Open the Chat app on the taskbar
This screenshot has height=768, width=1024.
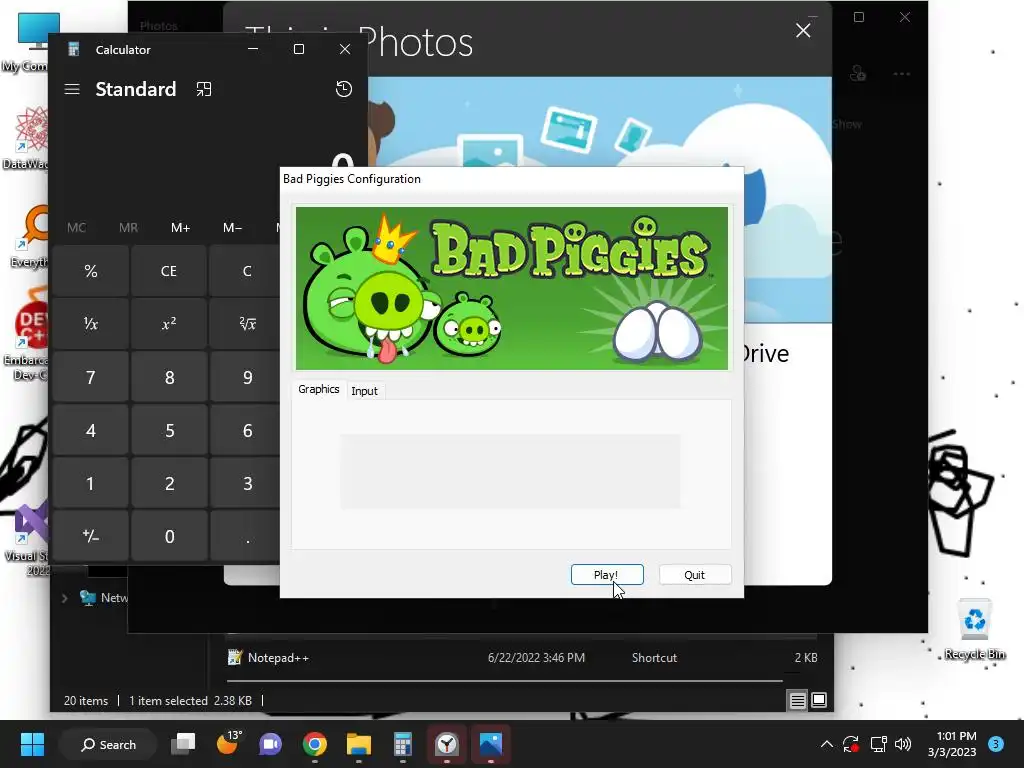click(270, 744)
